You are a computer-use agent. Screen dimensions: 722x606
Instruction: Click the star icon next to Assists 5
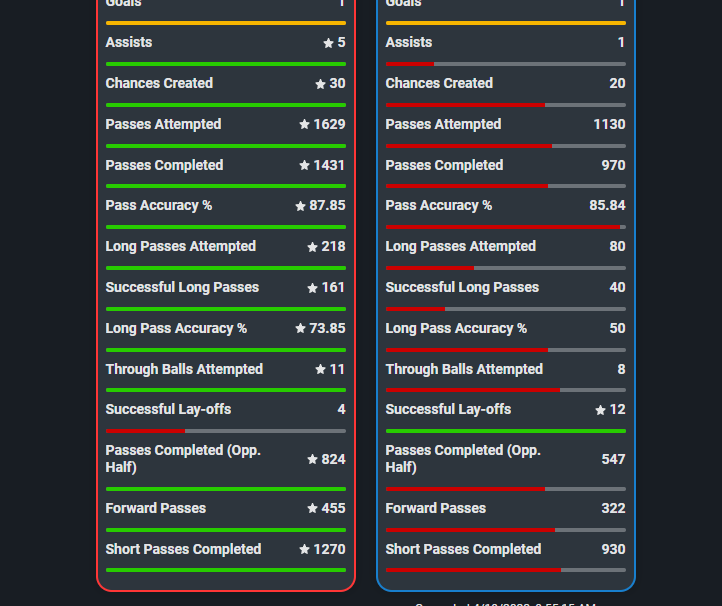point(328,43)
